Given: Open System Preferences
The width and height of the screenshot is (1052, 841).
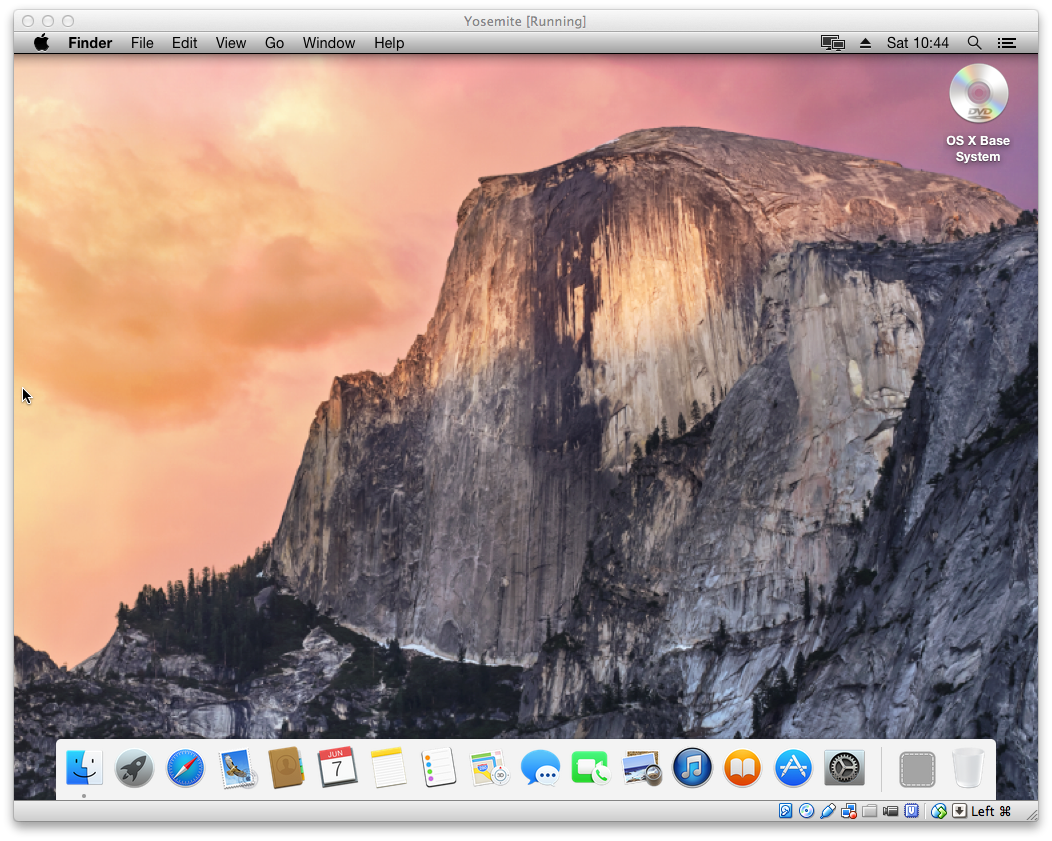Looking at the screenshot, I should click(x=843, y=768).
